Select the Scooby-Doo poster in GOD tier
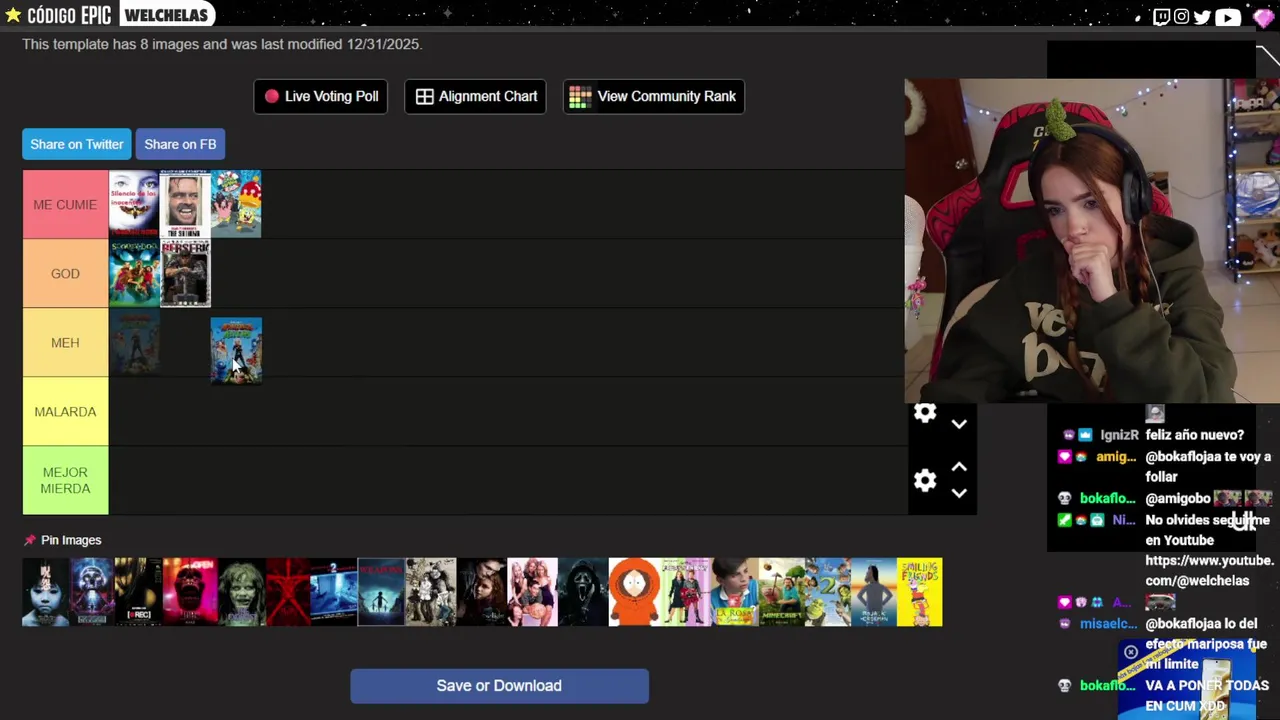The width and height of the screenshot is (1280, 720). pos(134,273)
